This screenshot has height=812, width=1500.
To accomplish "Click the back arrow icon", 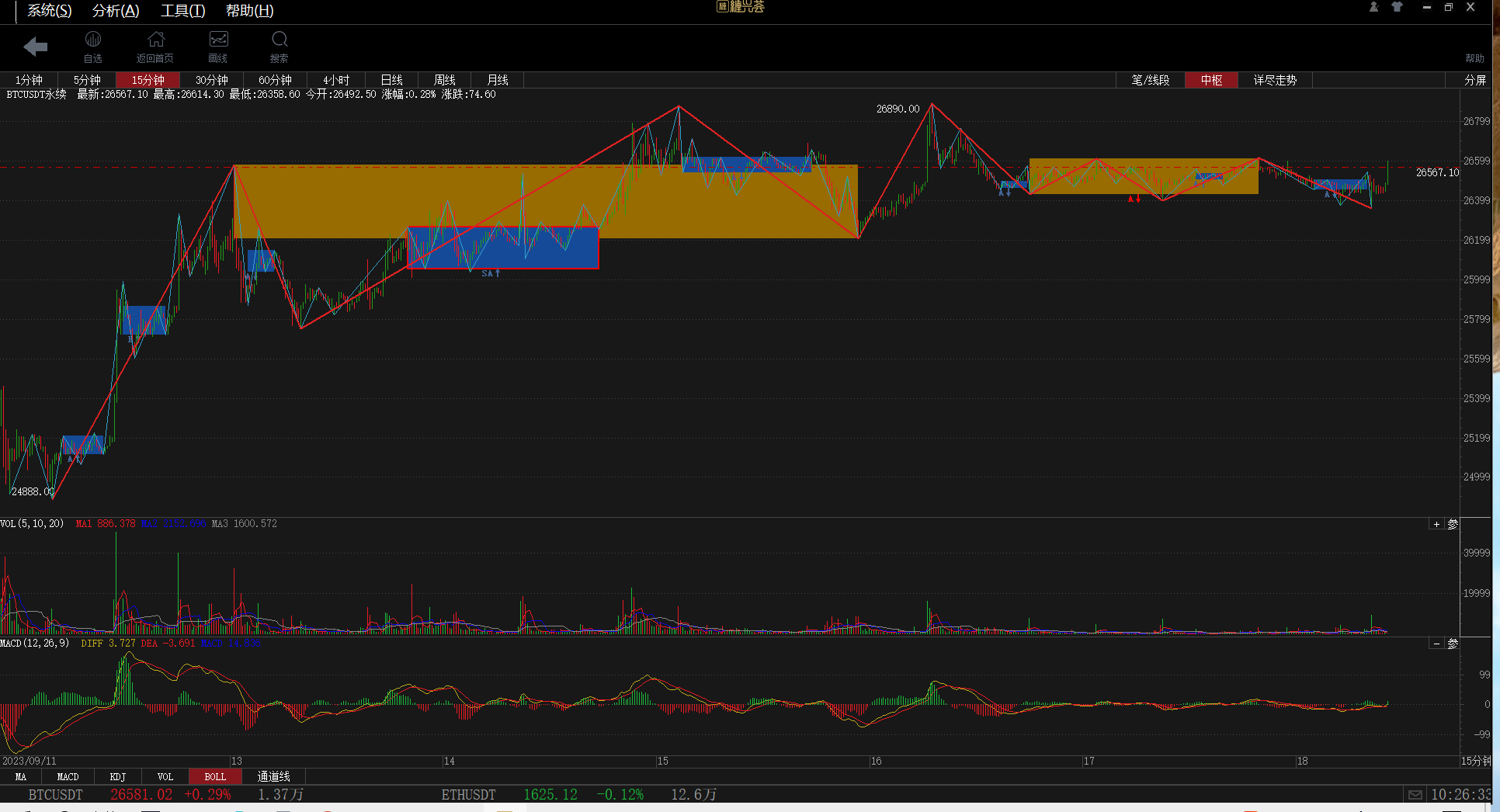I will point(36,47).
